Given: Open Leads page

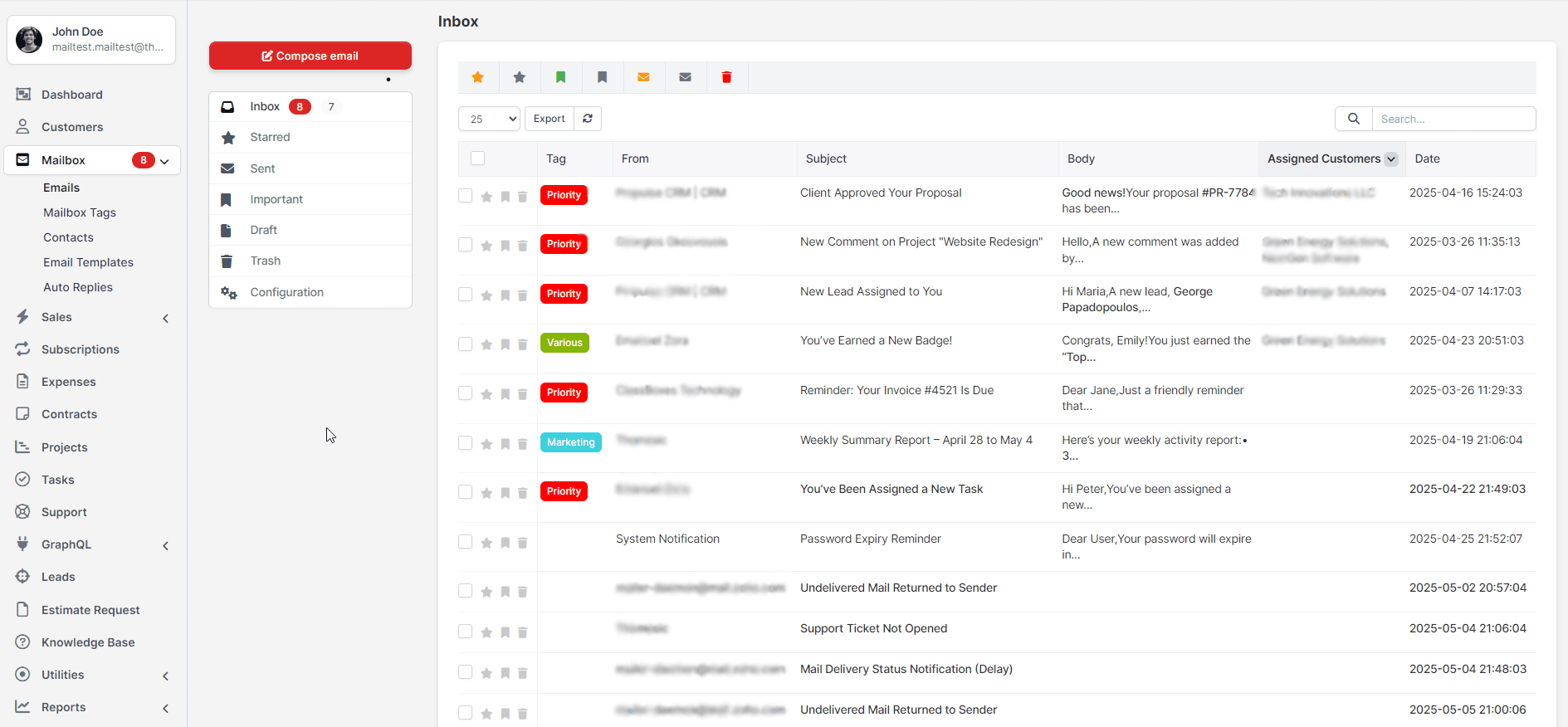Looking at the screenshot, I should pos(58,577).
